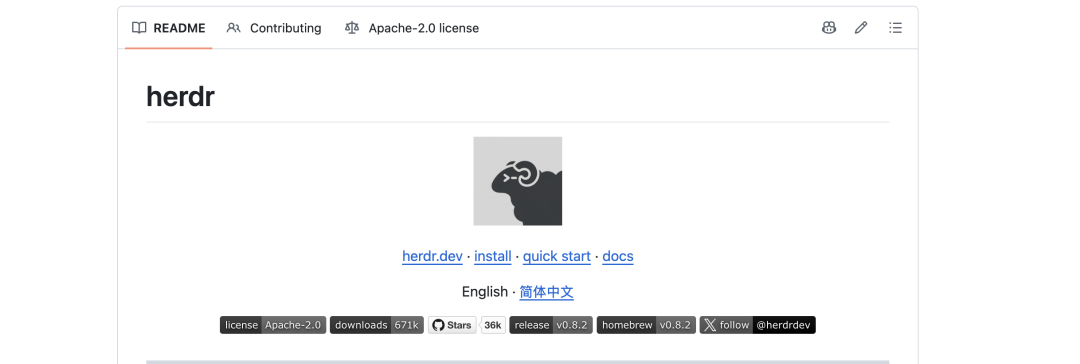The width and height of the screenshot is (1080, 364).
Task: Go to the docs link
Action: coord(618,256)
